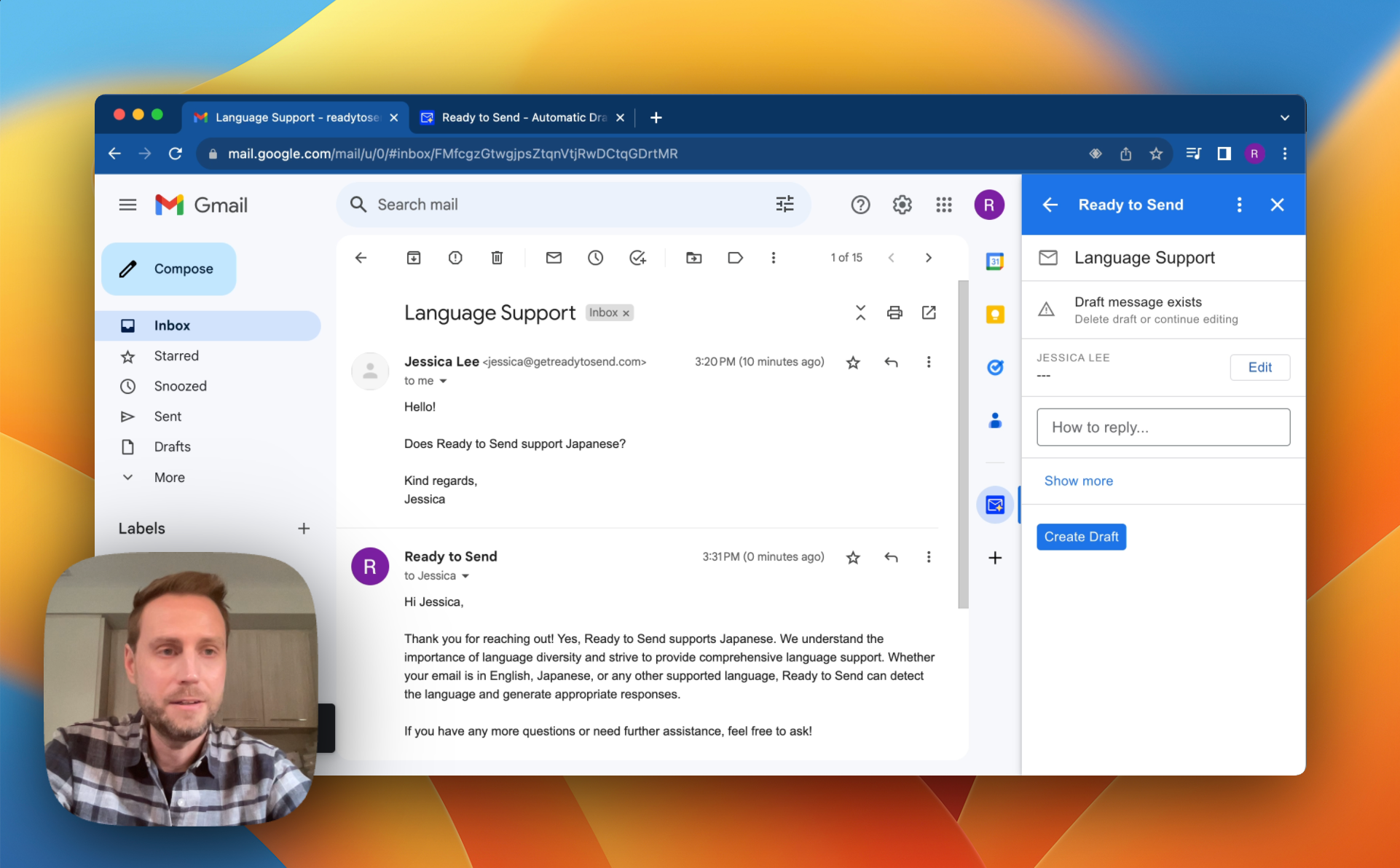Open more options on Jessica Lee's message

click(928, 362)
